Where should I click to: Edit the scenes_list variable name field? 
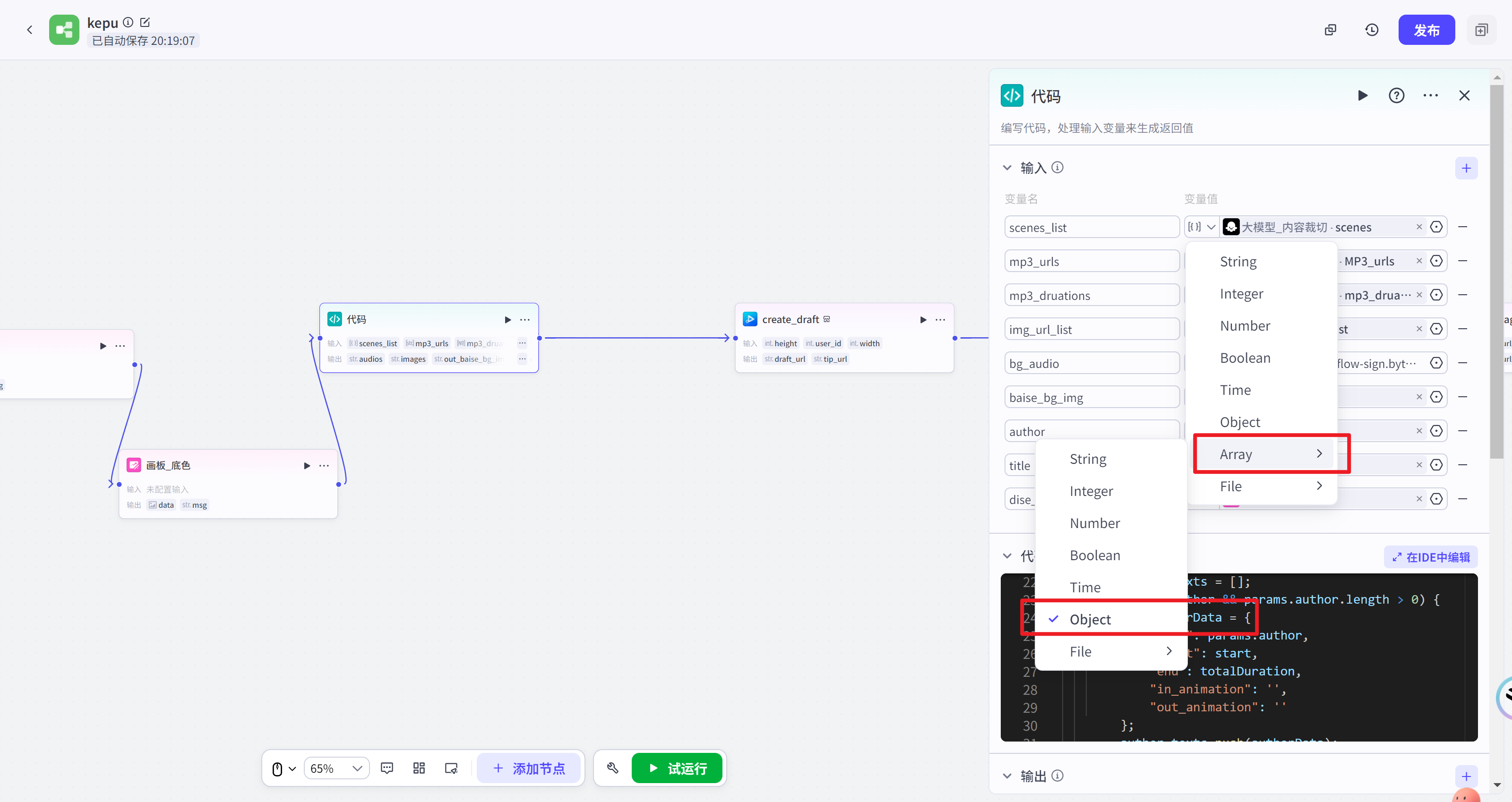[1091, 227]
